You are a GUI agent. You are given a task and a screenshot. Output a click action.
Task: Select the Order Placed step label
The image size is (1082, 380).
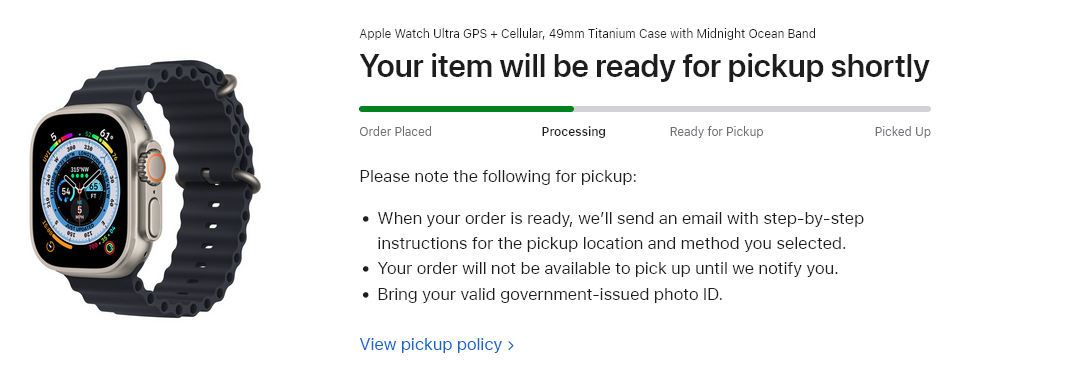tap(395, 132)
